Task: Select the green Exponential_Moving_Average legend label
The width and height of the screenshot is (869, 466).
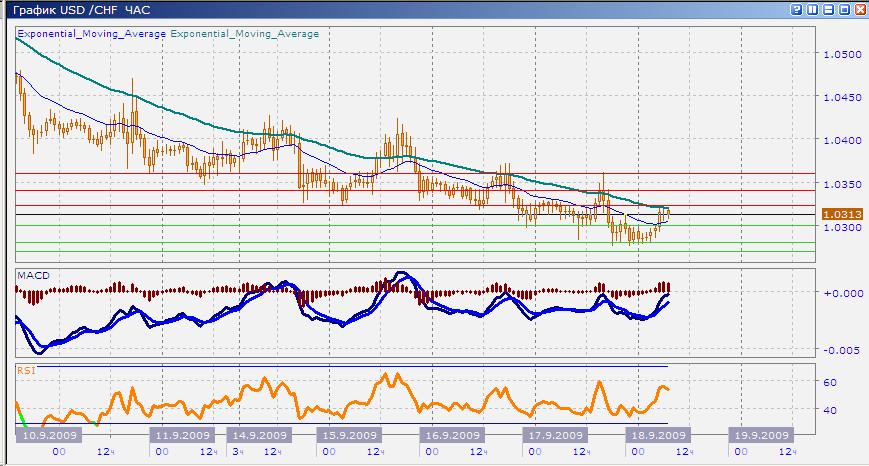Action: 245,33
